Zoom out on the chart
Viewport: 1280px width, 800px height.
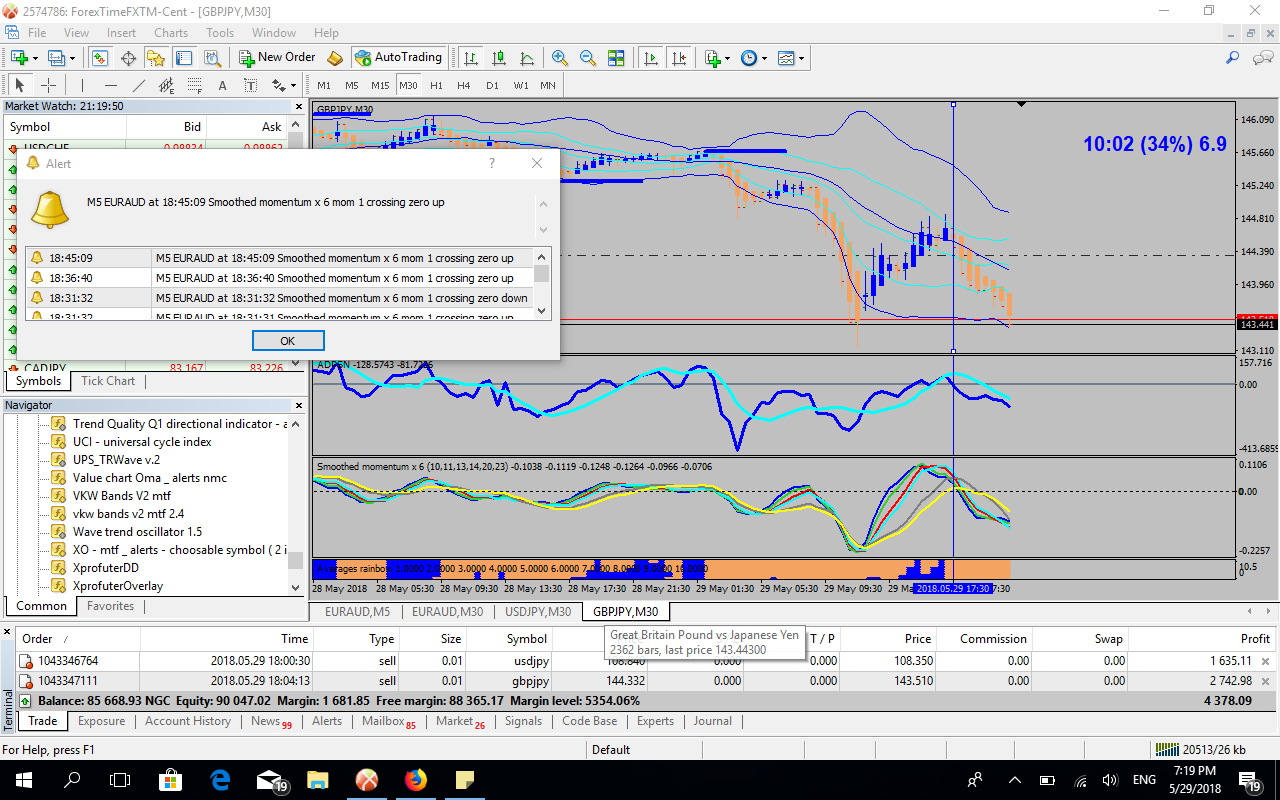587,58
